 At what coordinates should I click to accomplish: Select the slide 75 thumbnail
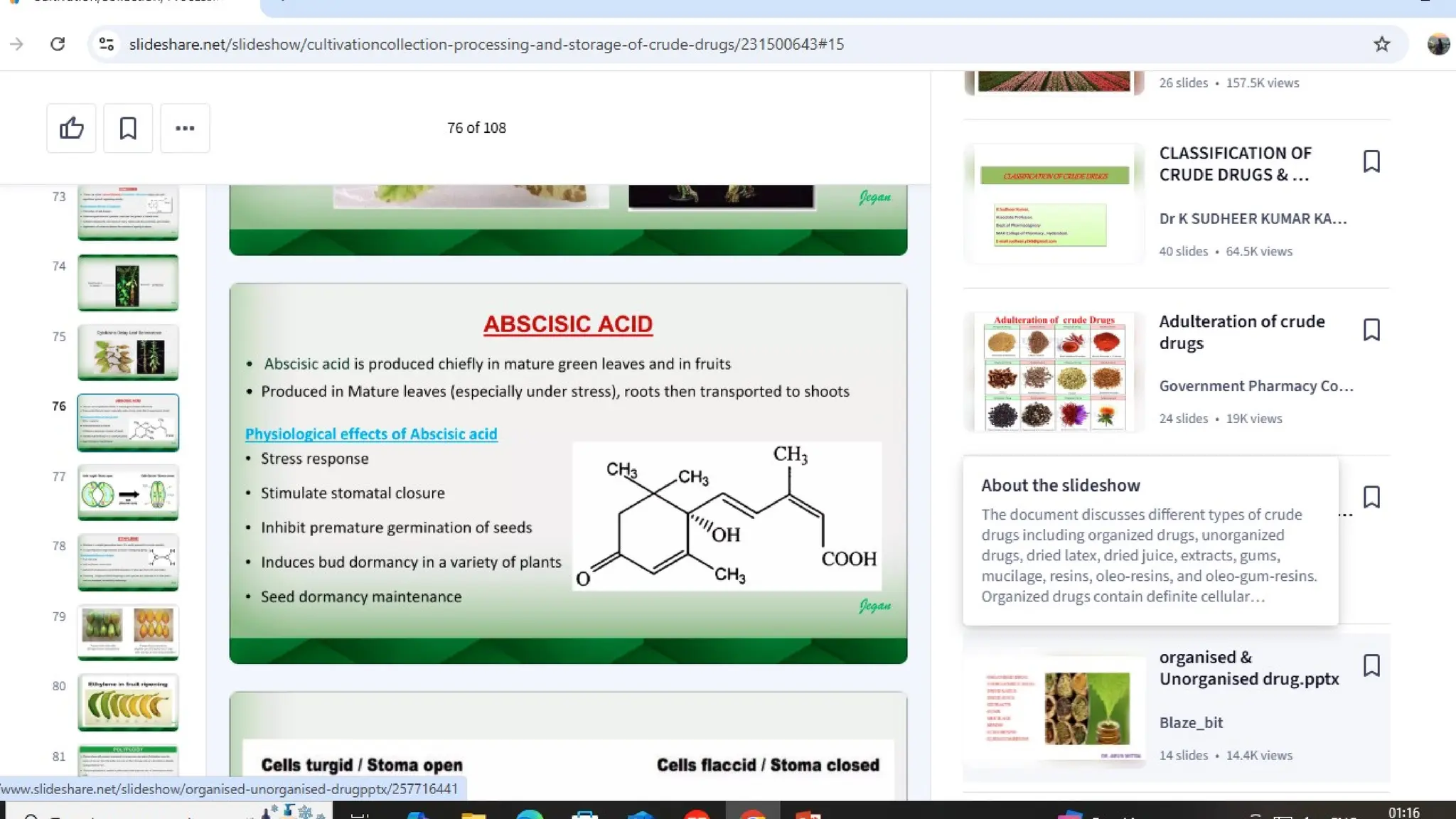[x=128, y=353]
